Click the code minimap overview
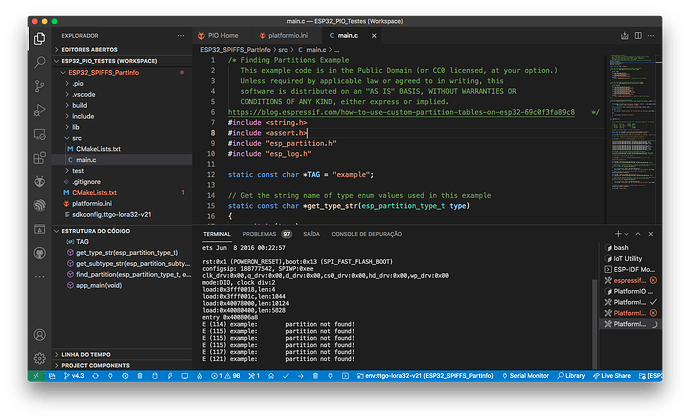This screenshot has height=420, width=690. tap(632, 123)
